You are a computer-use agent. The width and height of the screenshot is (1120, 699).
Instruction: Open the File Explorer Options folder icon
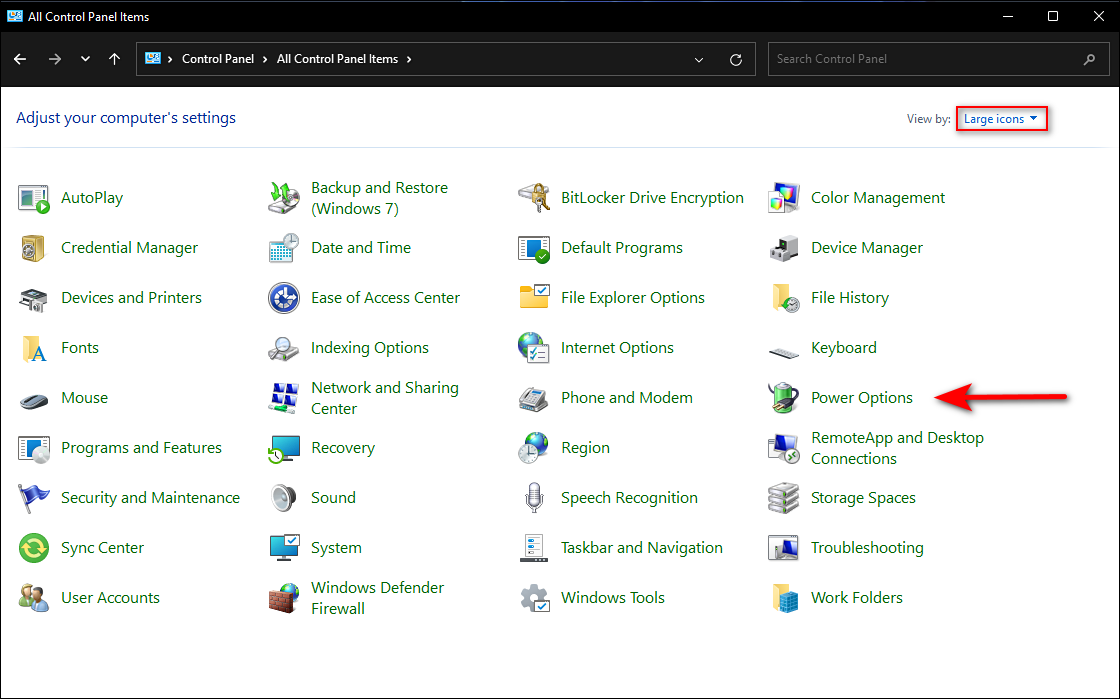(534, 298)
